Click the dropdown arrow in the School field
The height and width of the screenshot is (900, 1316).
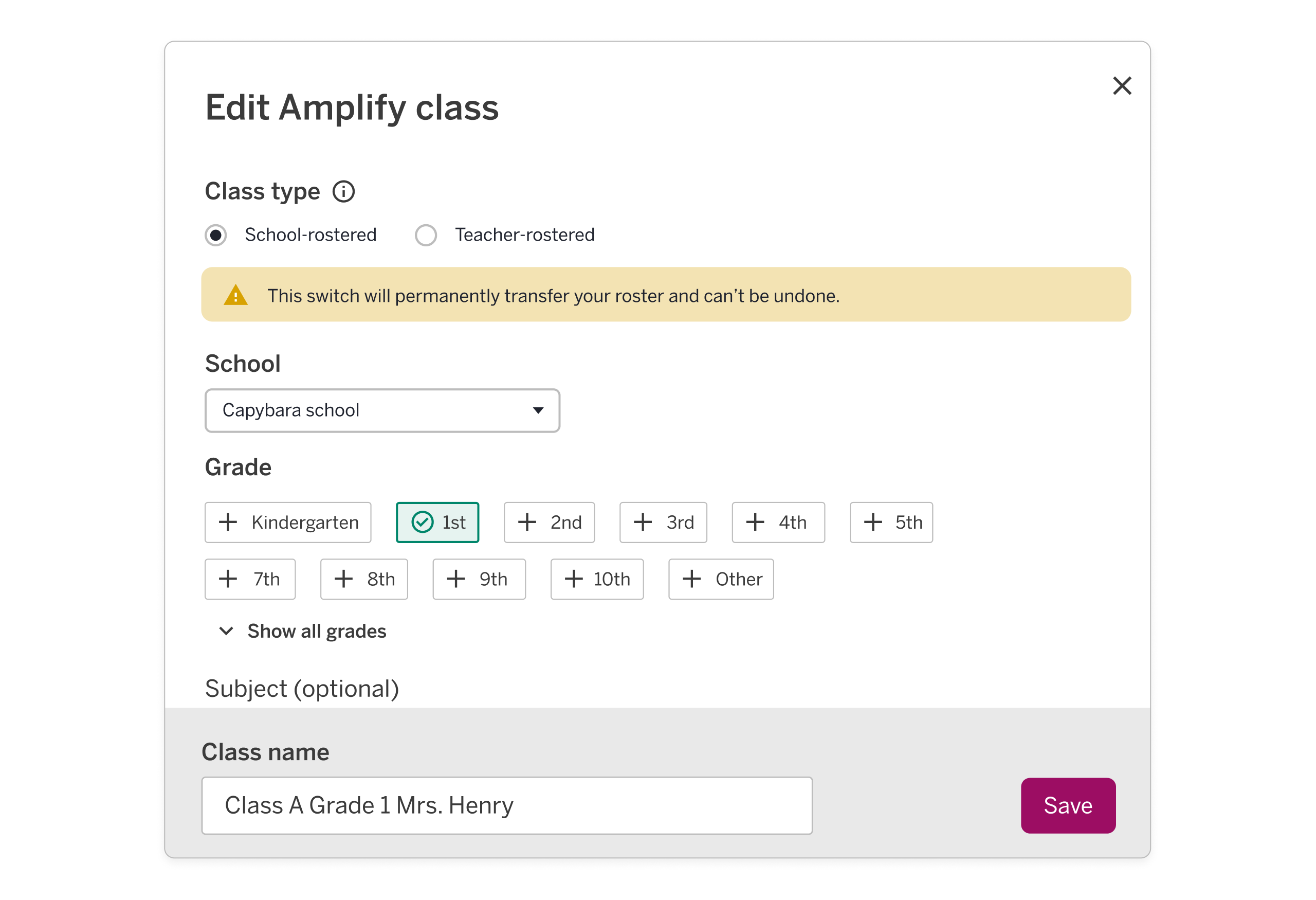click(x=538, y=410)
